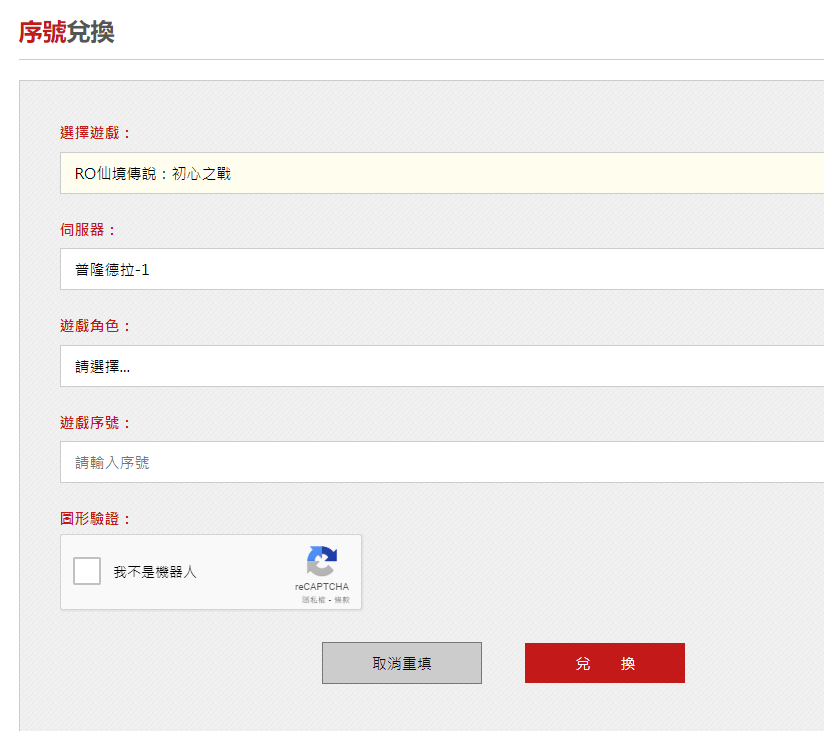Click the 圖形驗證 section label
824x731 pixels.
coord(95,518)
